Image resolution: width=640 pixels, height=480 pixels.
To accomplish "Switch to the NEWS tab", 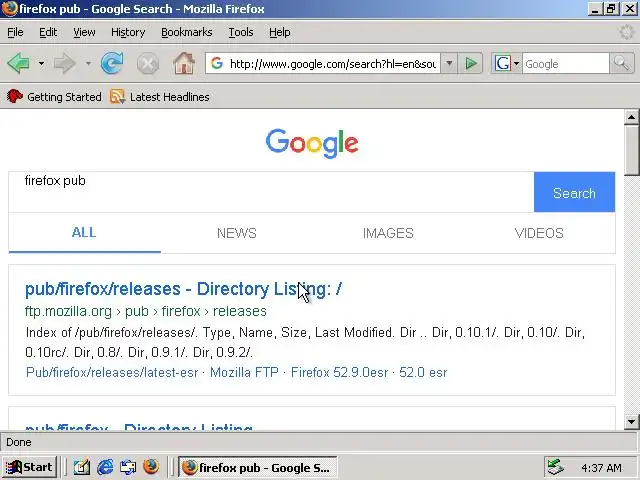I will pos(237,233).
